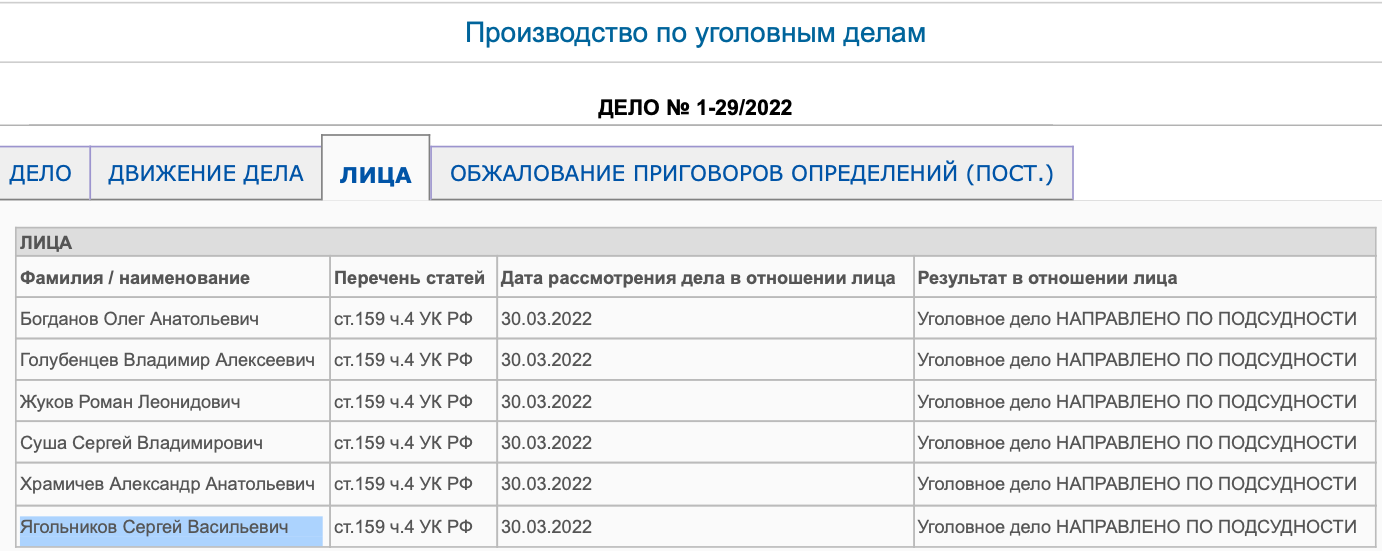1382x551 pixels.
Task: Select name Голубенцев Владимир Алексеевич
Action: tap(168, 360)
